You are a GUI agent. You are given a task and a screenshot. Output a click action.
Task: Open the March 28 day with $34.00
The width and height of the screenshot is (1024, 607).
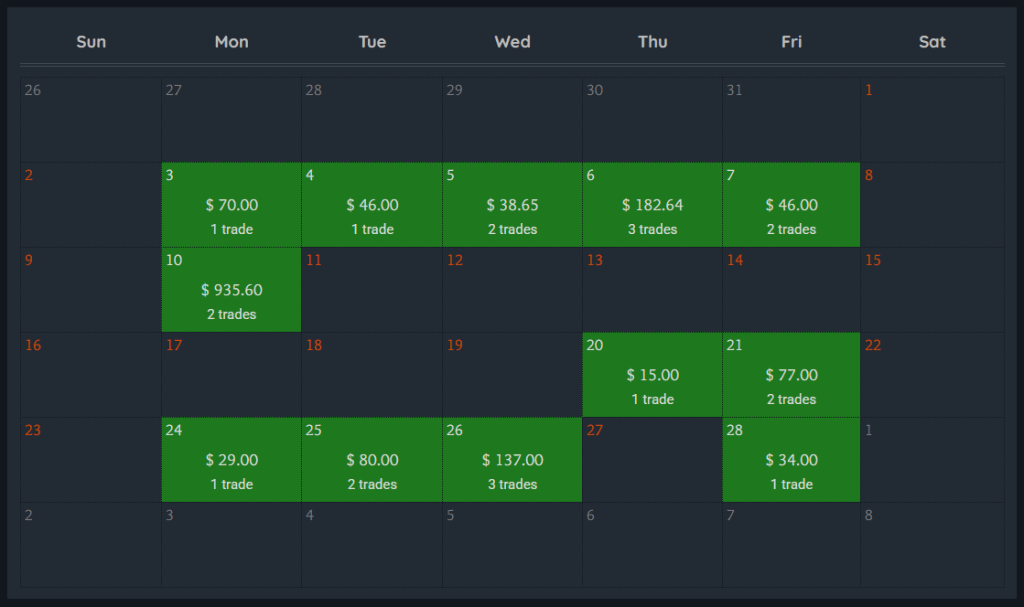pyautogui.click(x=791, y=460)
